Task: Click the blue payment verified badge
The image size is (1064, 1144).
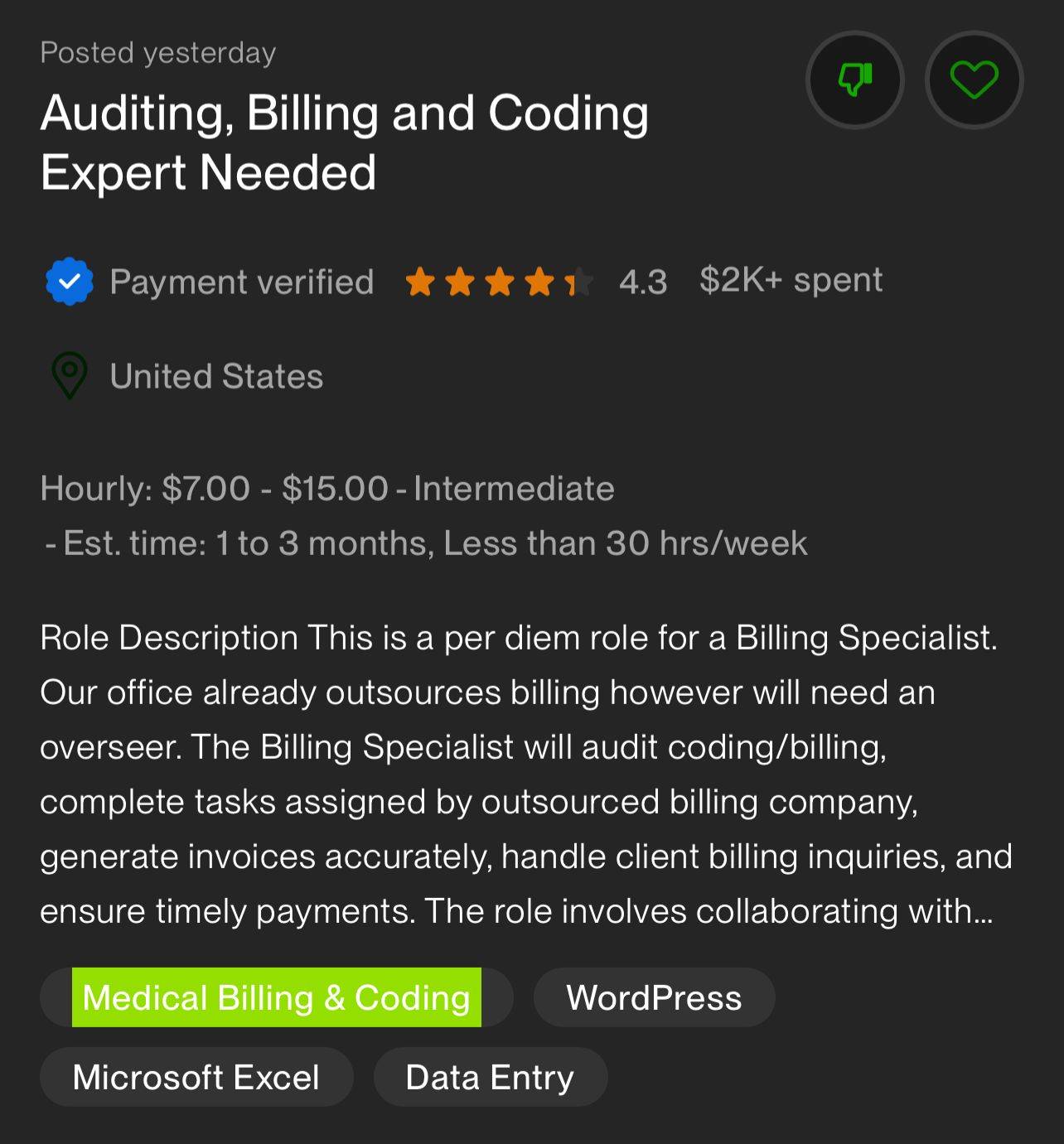Action: pos(70,282)
